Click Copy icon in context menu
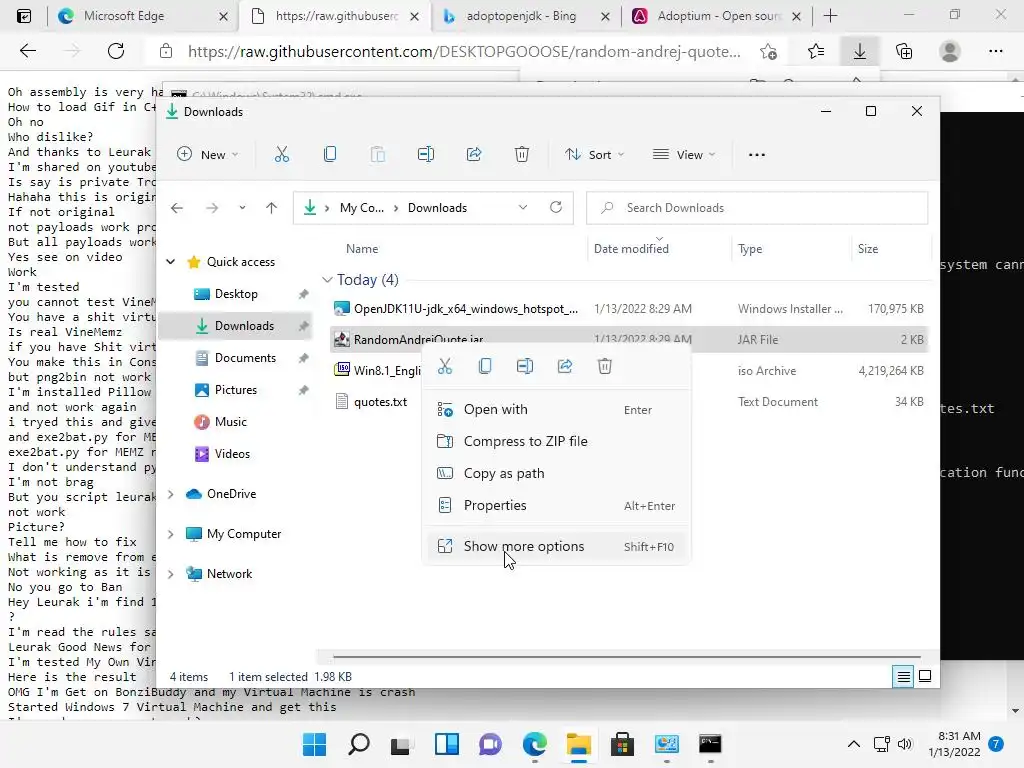 pyautogui.click(x=485, y=366)
